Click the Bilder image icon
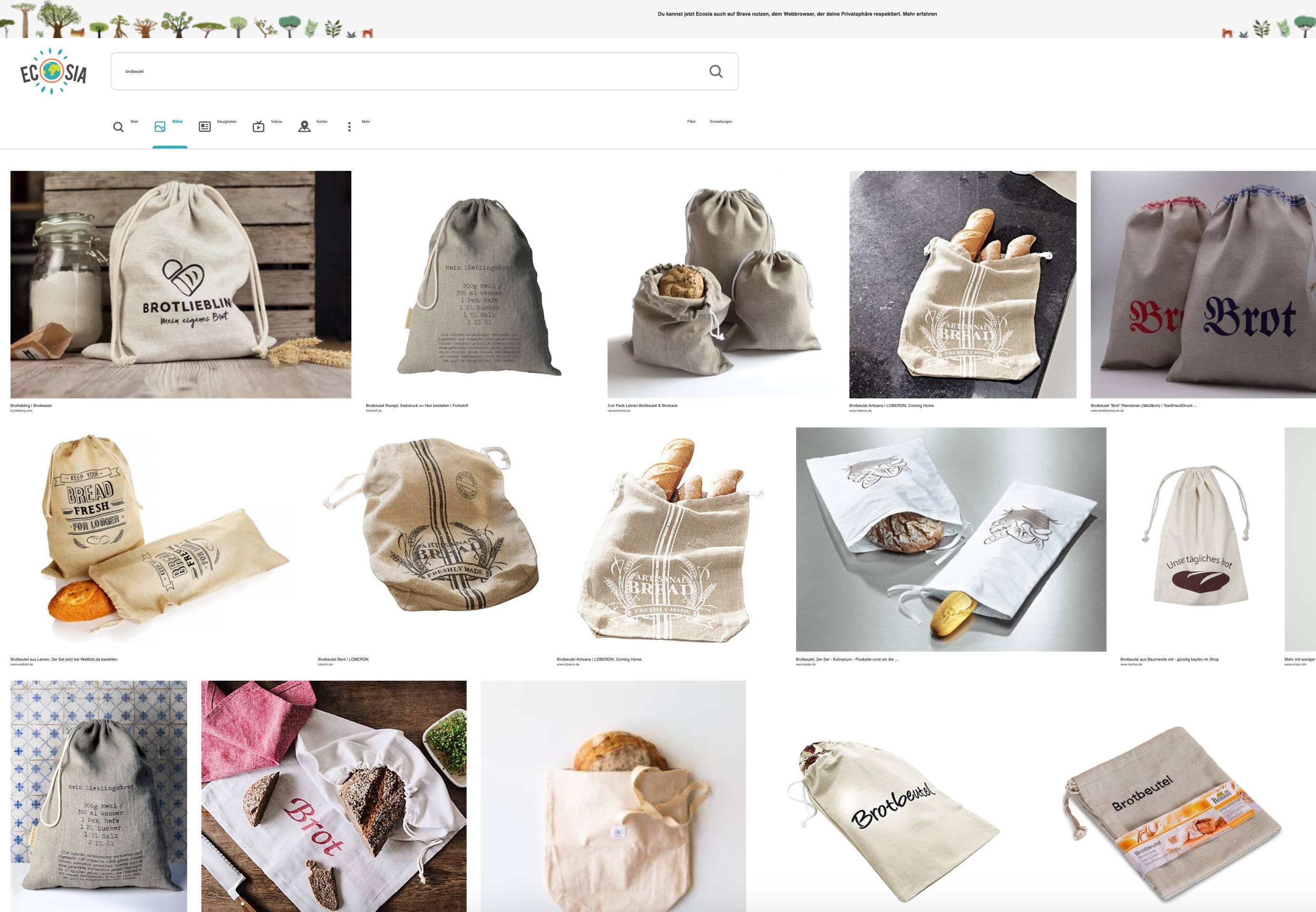The width and height of the screenshot is (1316, 912). pyautogui.click(x=160, y=127)
